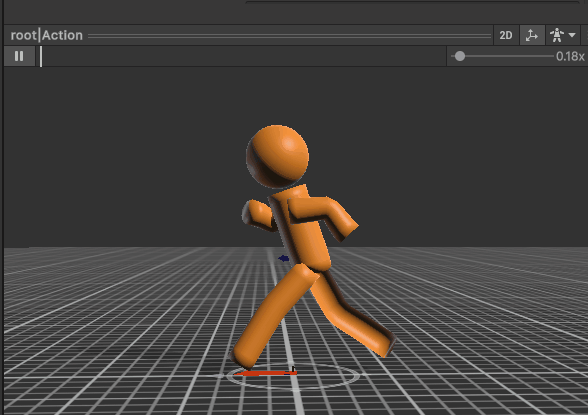Pause the animation preview playback
This screenshot has height=415, width=588.
tap(19, 56)
